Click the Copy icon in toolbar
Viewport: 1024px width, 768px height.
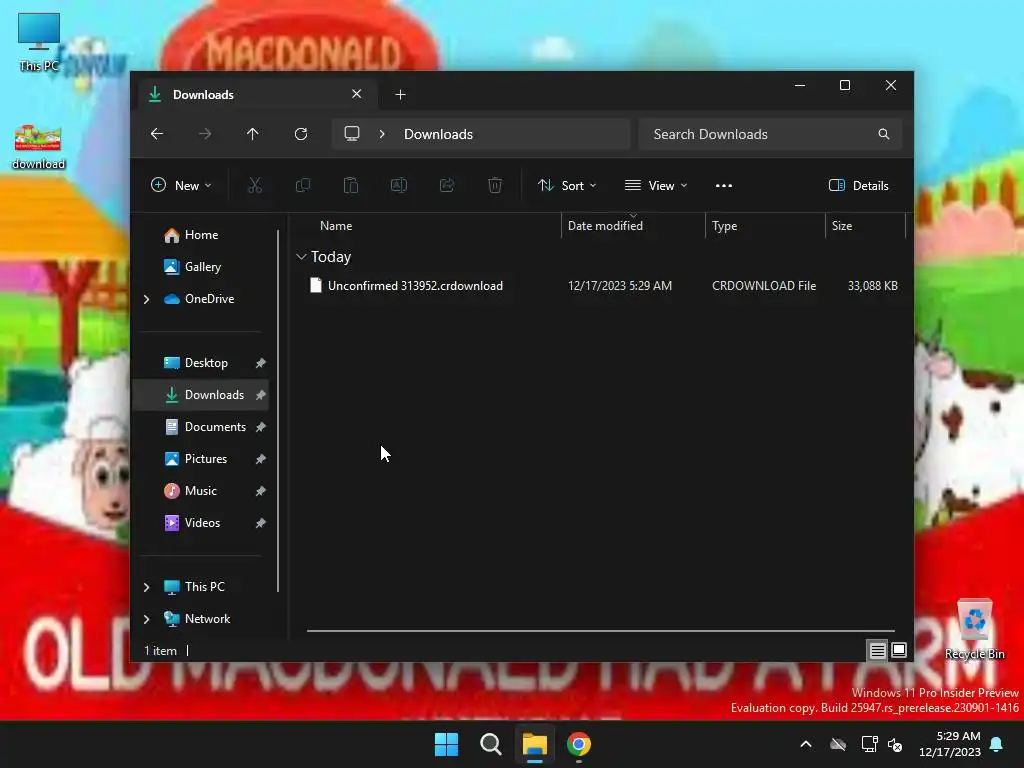click(x=303, y=185)
